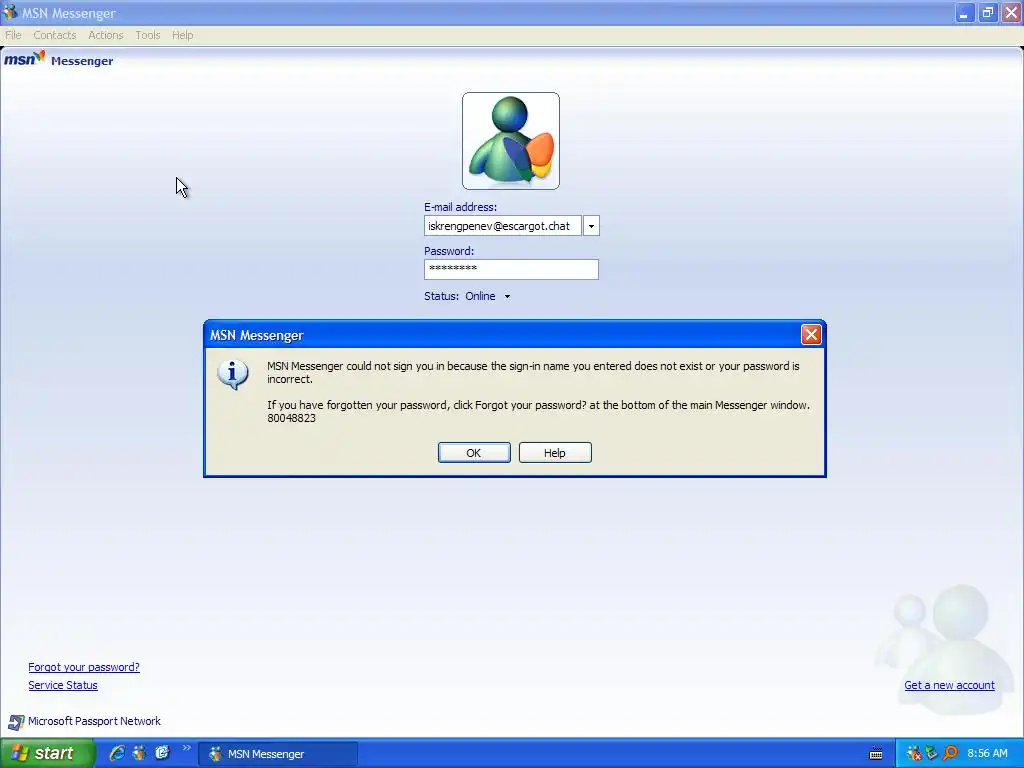Click the MSN buddy display picture

tap(511, 141)
